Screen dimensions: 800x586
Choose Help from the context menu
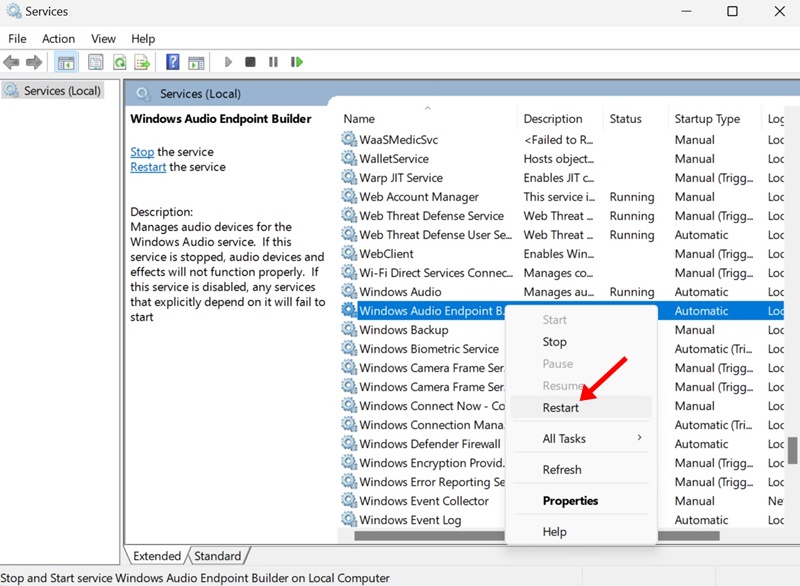[581, 532]
